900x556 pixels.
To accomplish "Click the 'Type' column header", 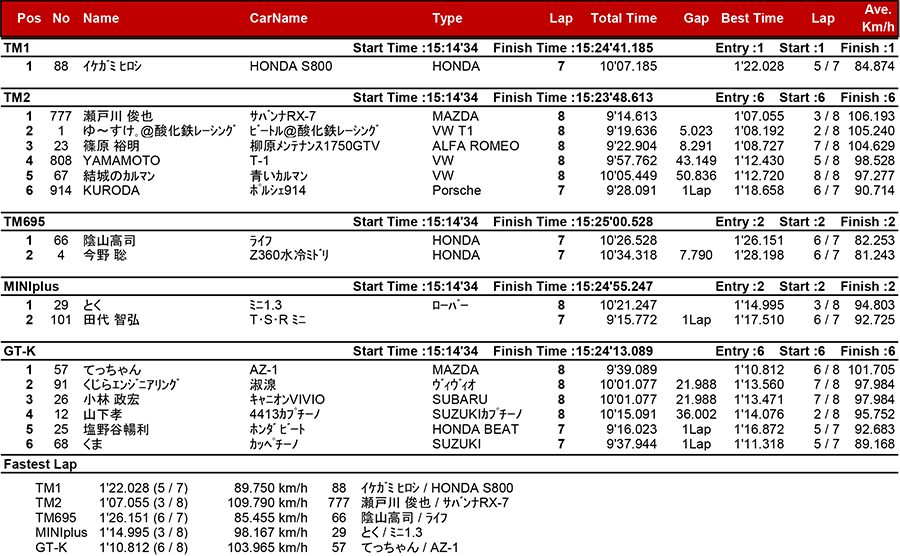I will 447,19.
